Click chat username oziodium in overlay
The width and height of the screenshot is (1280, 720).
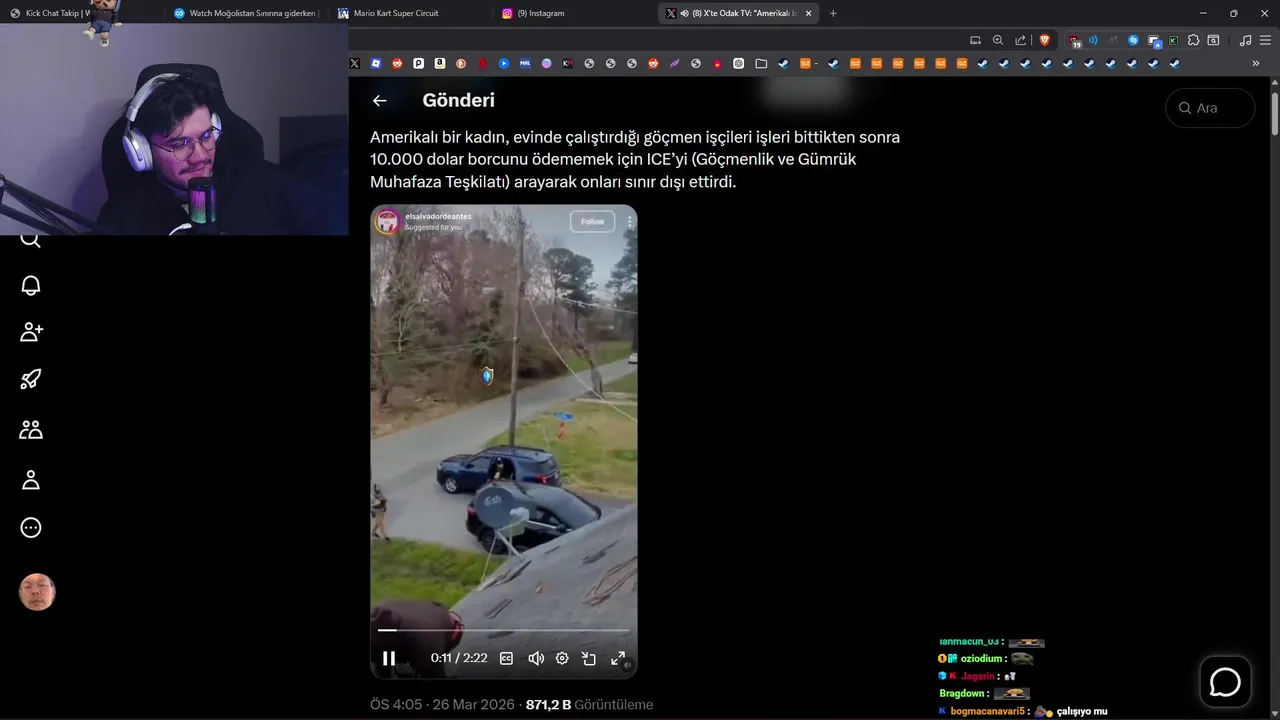981,659
